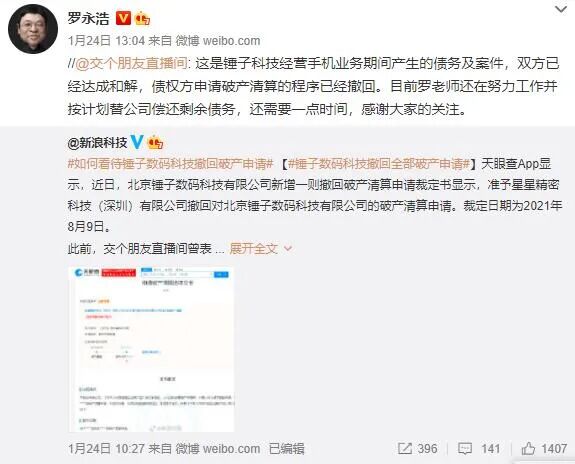Click the thumbs-up member badge beside 罗永浩
575x464 pixels.
coord(143,18)
